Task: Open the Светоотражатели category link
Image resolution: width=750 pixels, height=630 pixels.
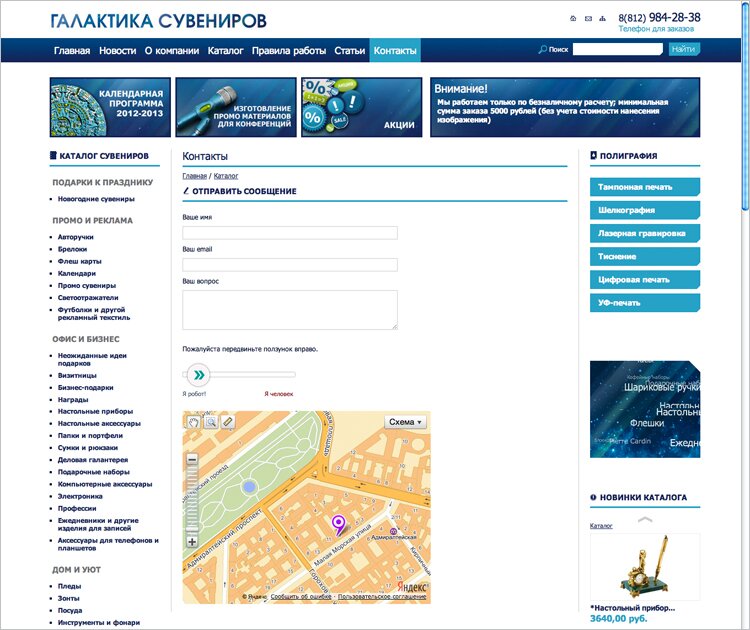Action: point(88,298)
